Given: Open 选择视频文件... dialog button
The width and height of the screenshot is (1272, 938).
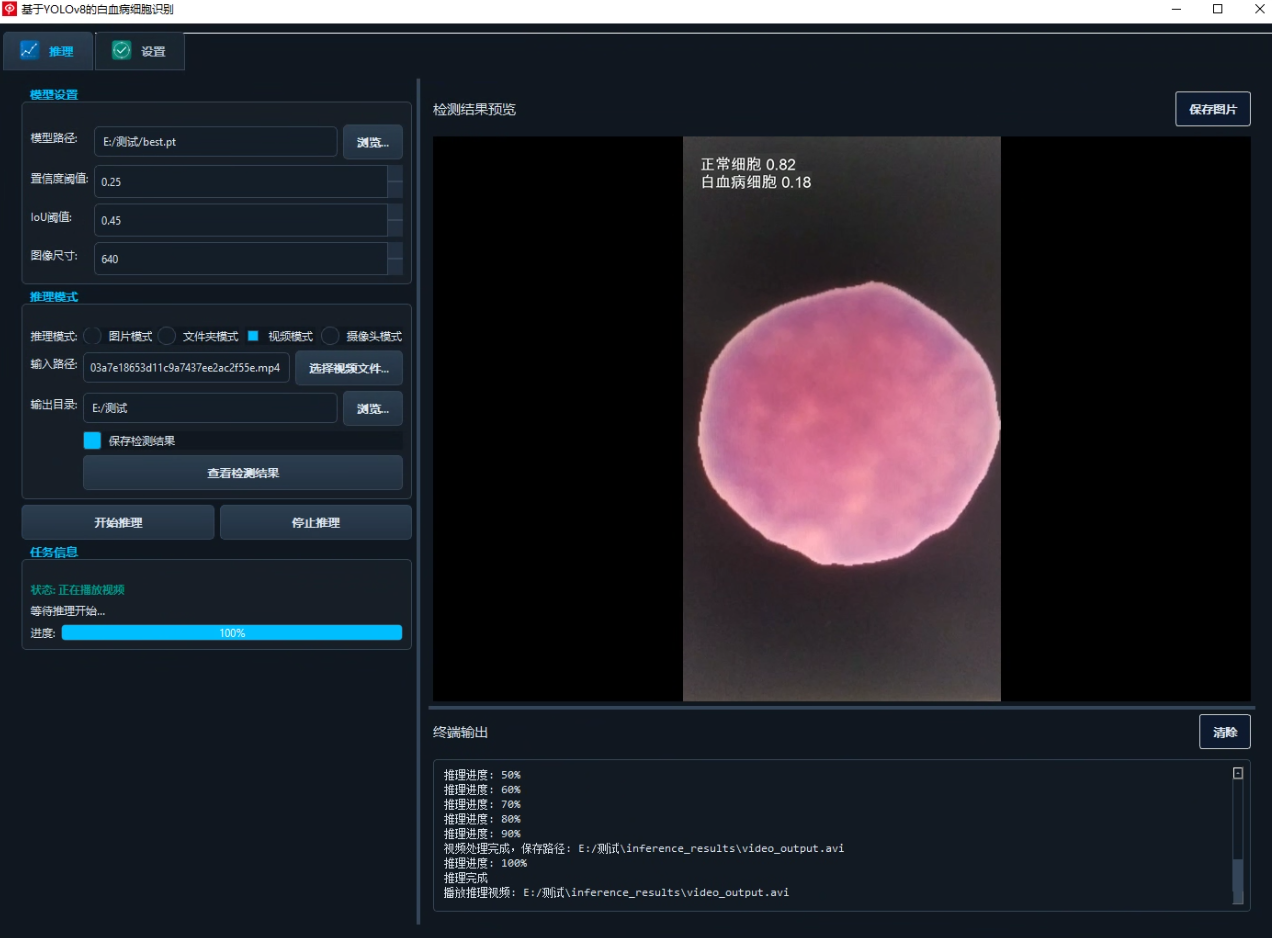Looking at the screenshot, I should (x=349, y=368).
